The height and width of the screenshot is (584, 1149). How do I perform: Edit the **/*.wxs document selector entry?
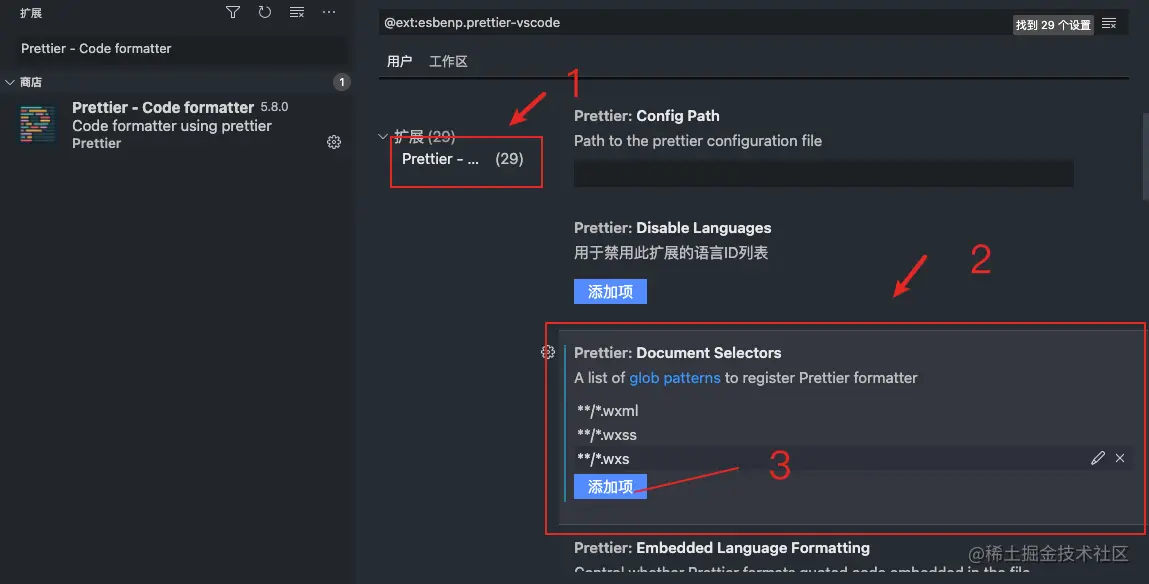pos(1097,457)
